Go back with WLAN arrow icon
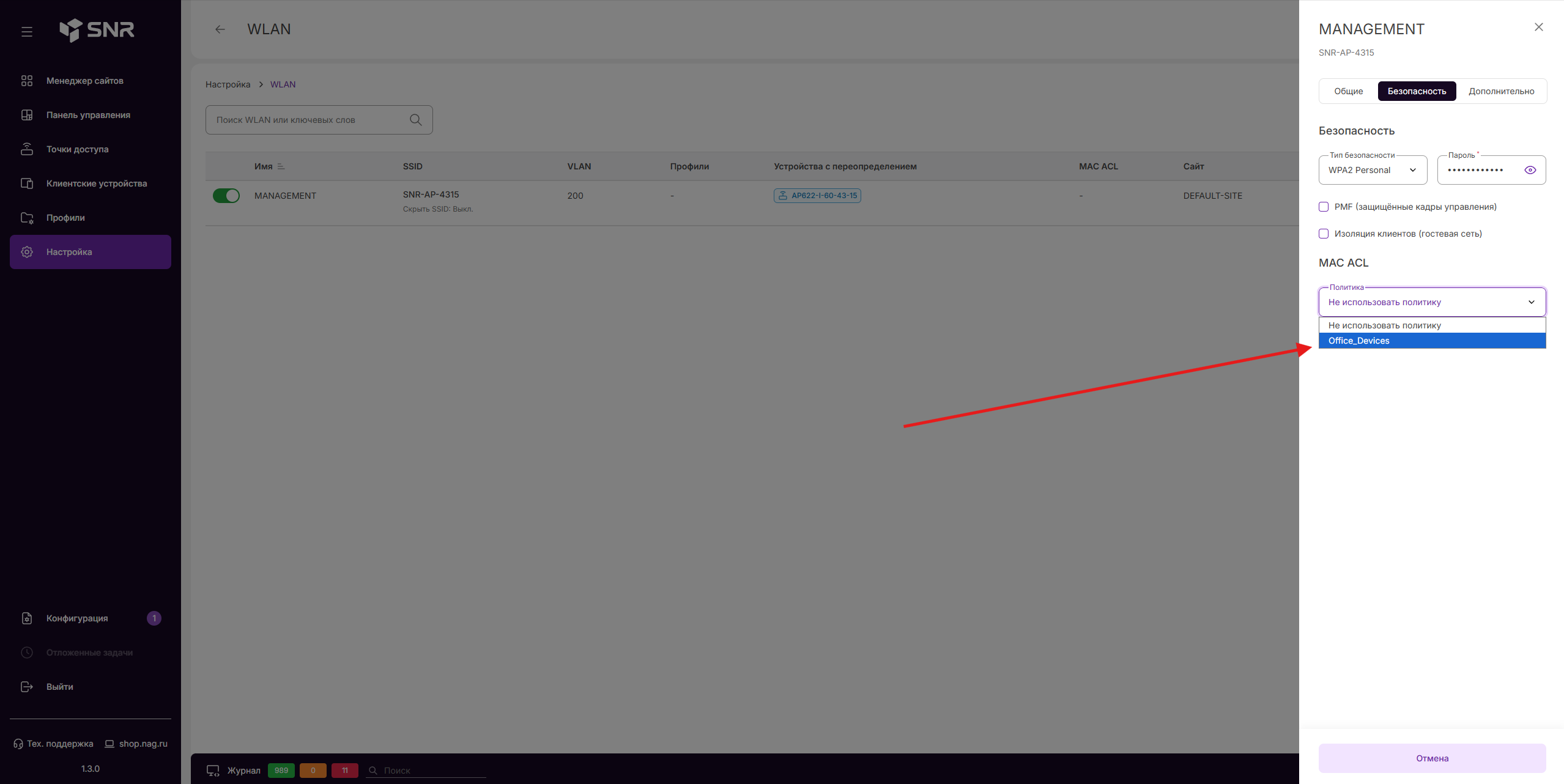Viewport: 1564px width, 784px height. (x=220, y=29)
